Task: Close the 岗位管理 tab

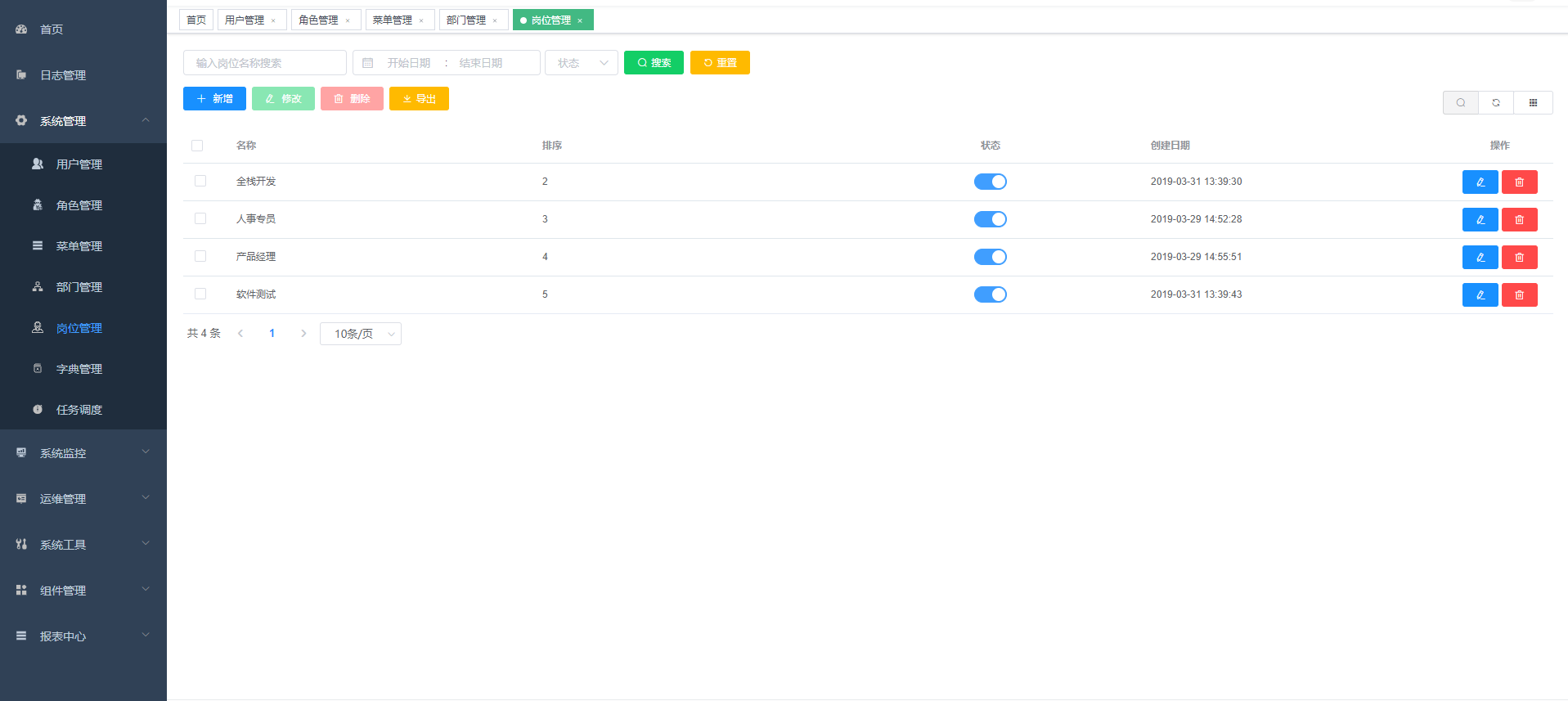Action: (580, 20)
